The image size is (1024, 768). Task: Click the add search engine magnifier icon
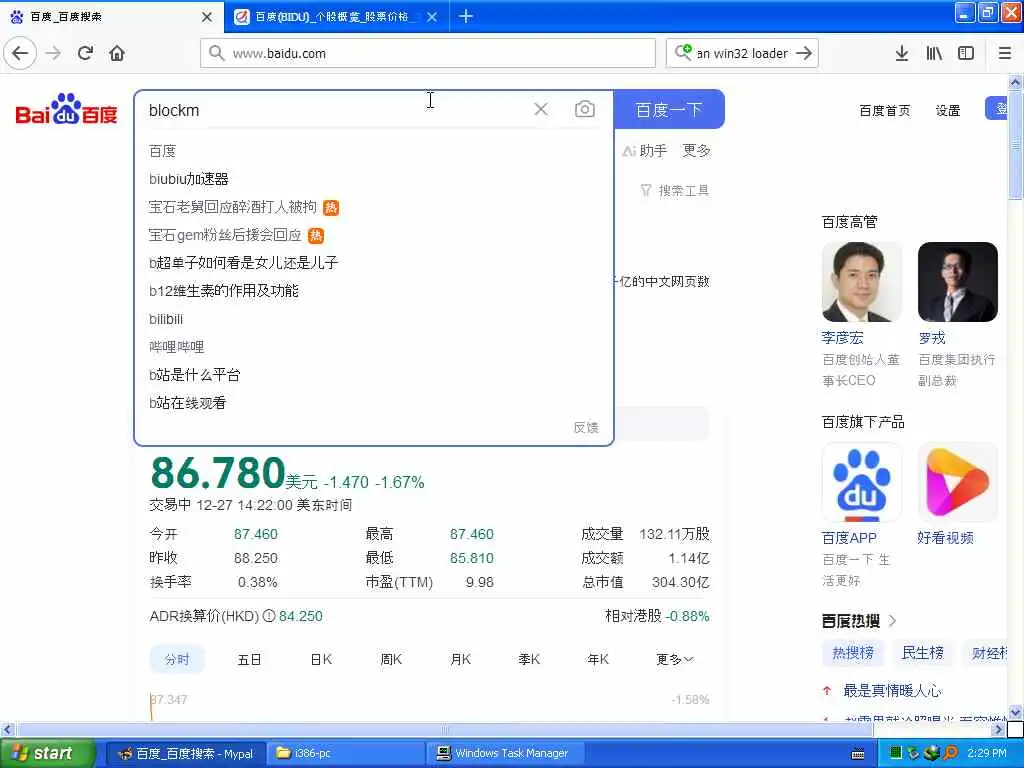click(x=683, y=52)
